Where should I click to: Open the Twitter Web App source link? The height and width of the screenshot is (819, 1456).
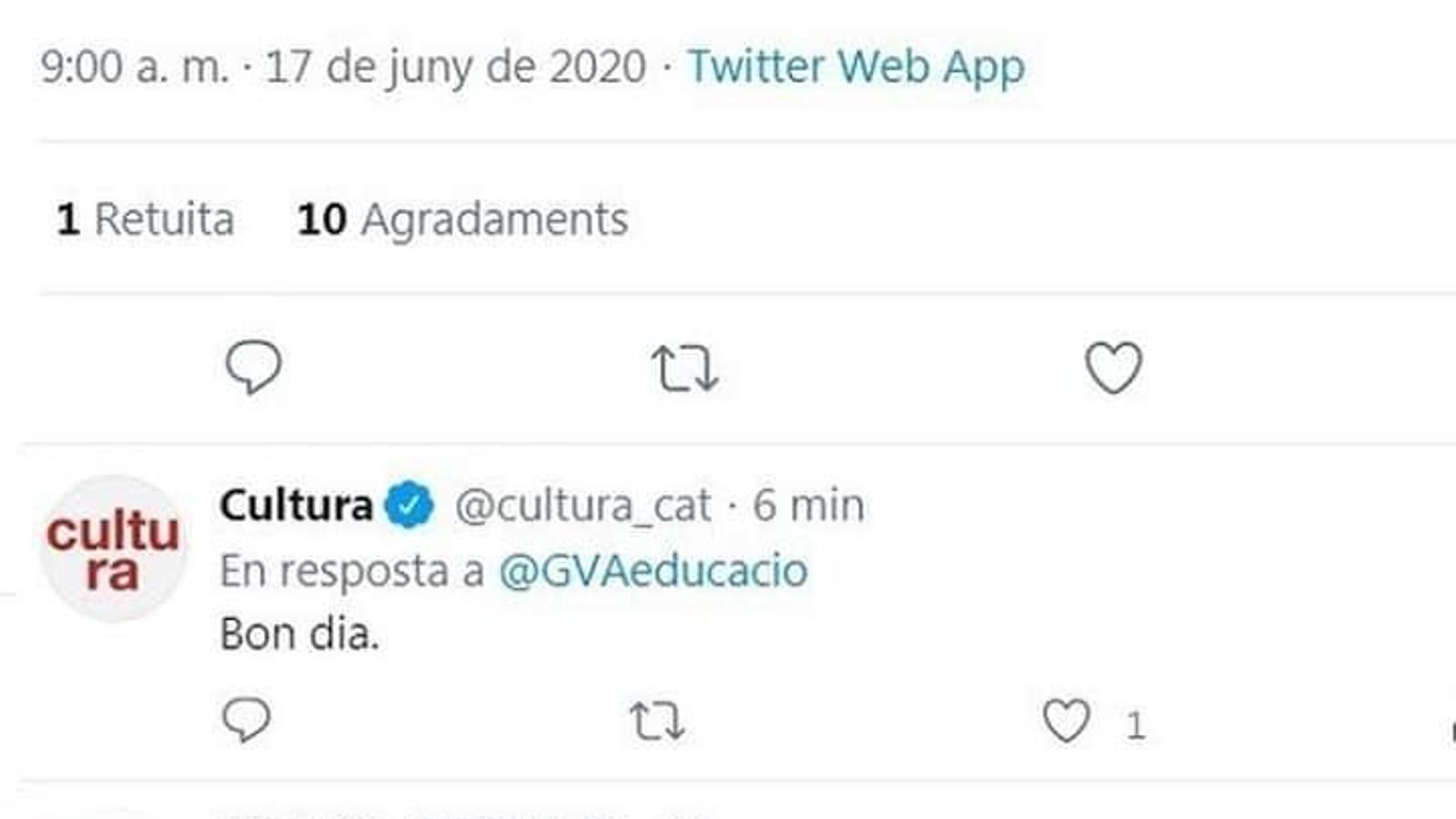pyautogui.click(x=856, y=66)
